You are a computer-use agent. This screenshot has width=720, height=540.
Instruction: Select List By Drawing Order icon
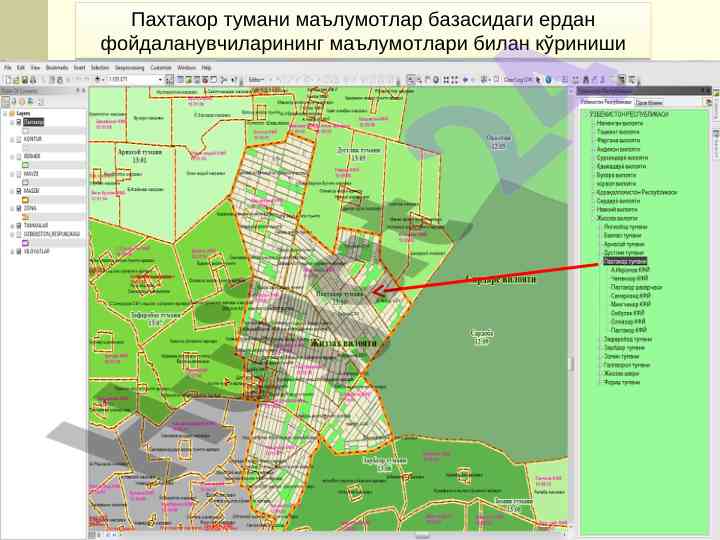[5, 102]
